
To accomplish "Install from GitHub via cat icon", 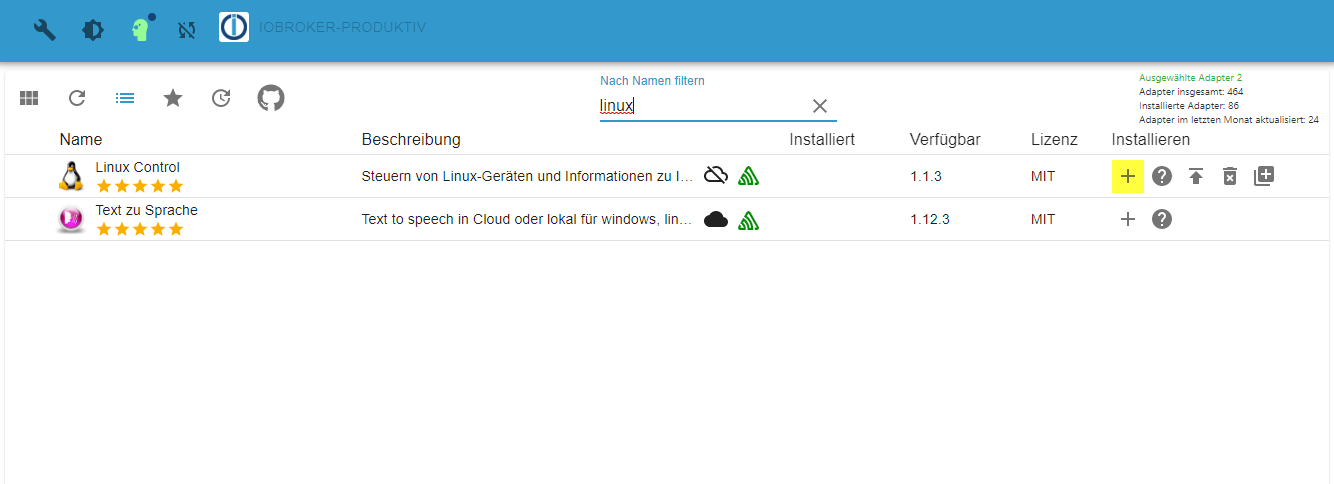I will point(271,98).
